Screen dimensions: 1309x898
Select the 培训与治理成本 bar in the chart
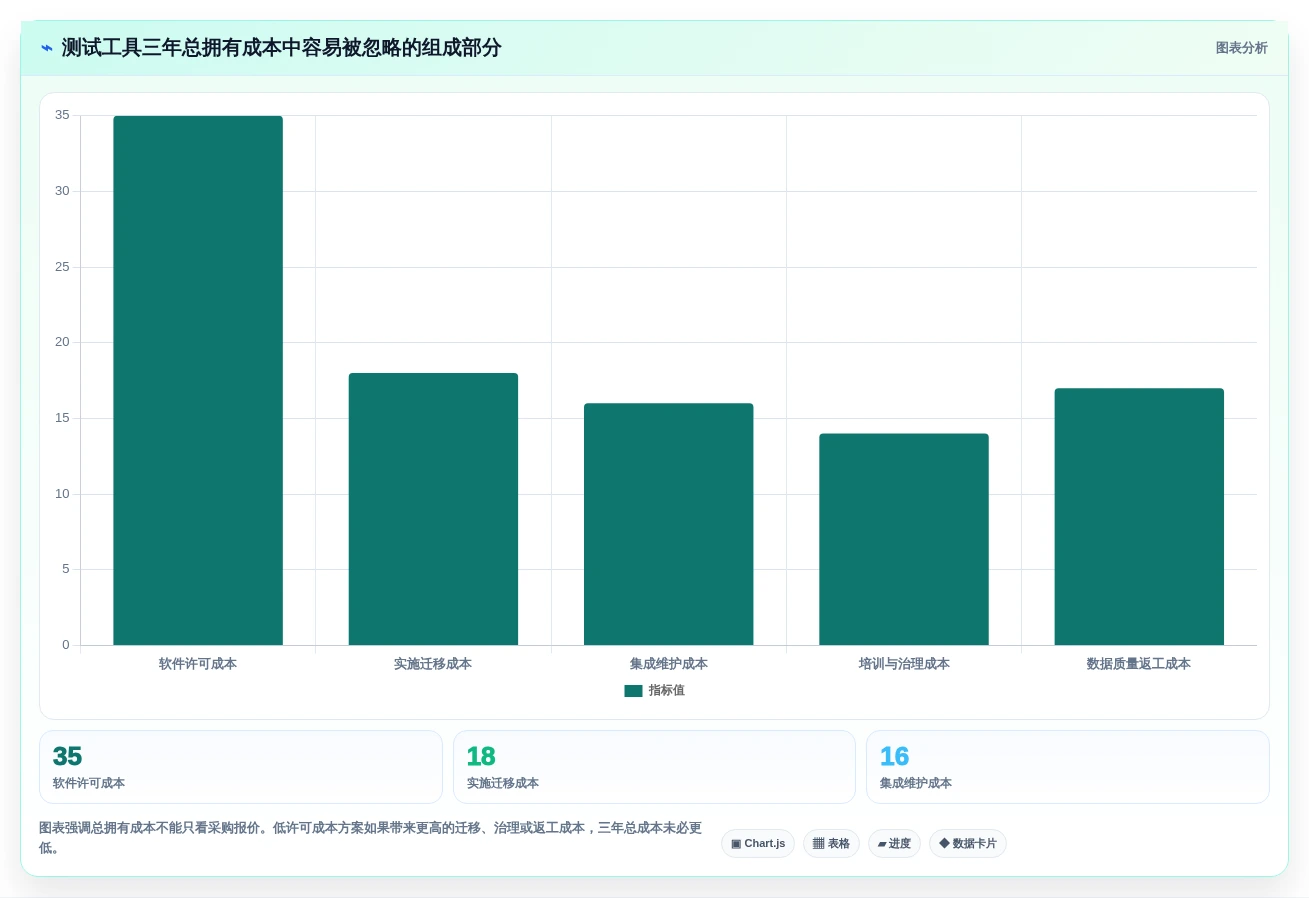point(904,539)
